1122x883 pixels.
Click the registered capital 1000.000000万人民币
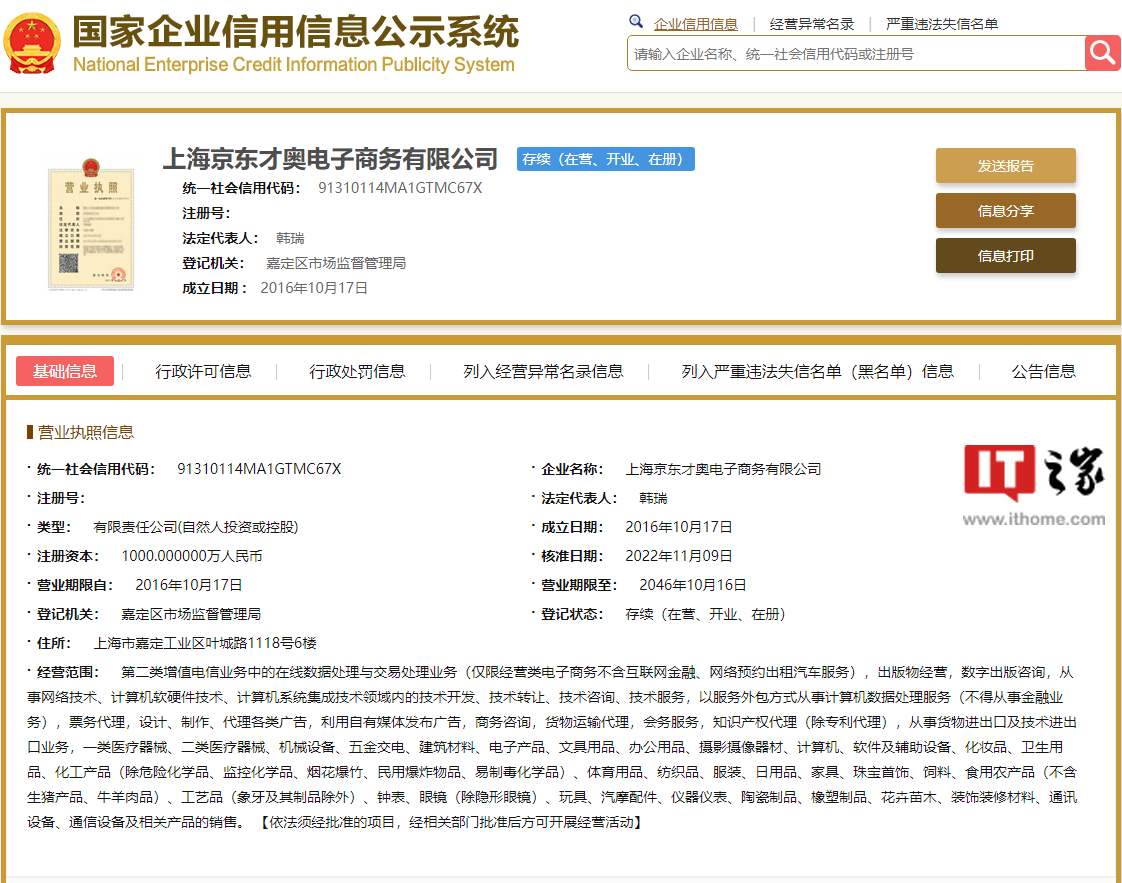click(x=192, y=556)
